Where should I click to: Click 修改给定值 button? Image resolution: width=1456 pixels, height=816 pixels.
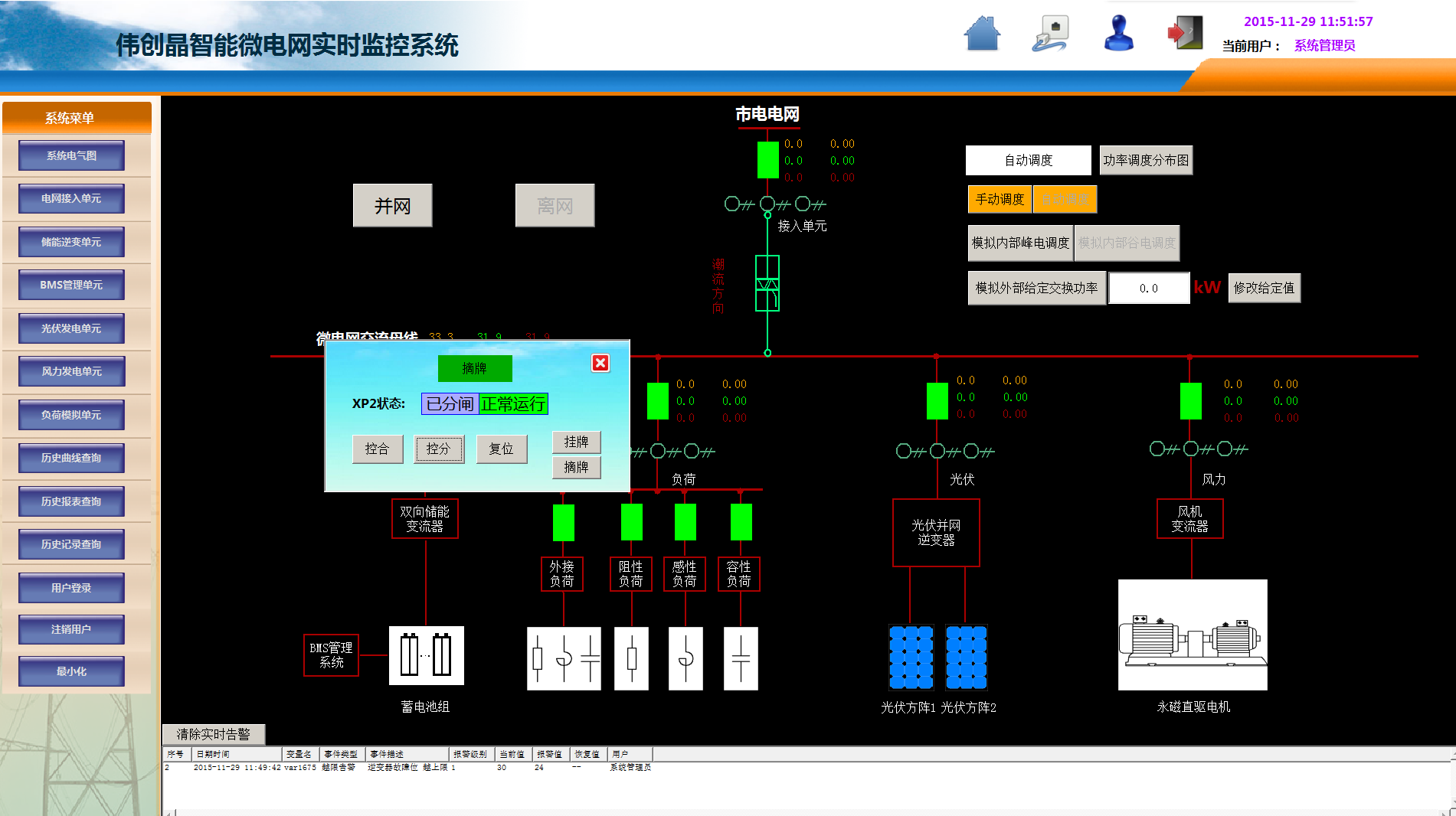(x=1264, y=288)
